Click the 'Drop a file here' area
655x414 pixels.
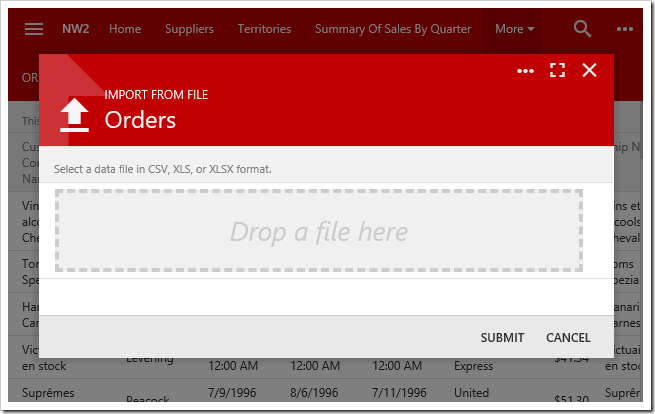pyautogui.click(x=319, y=231)
